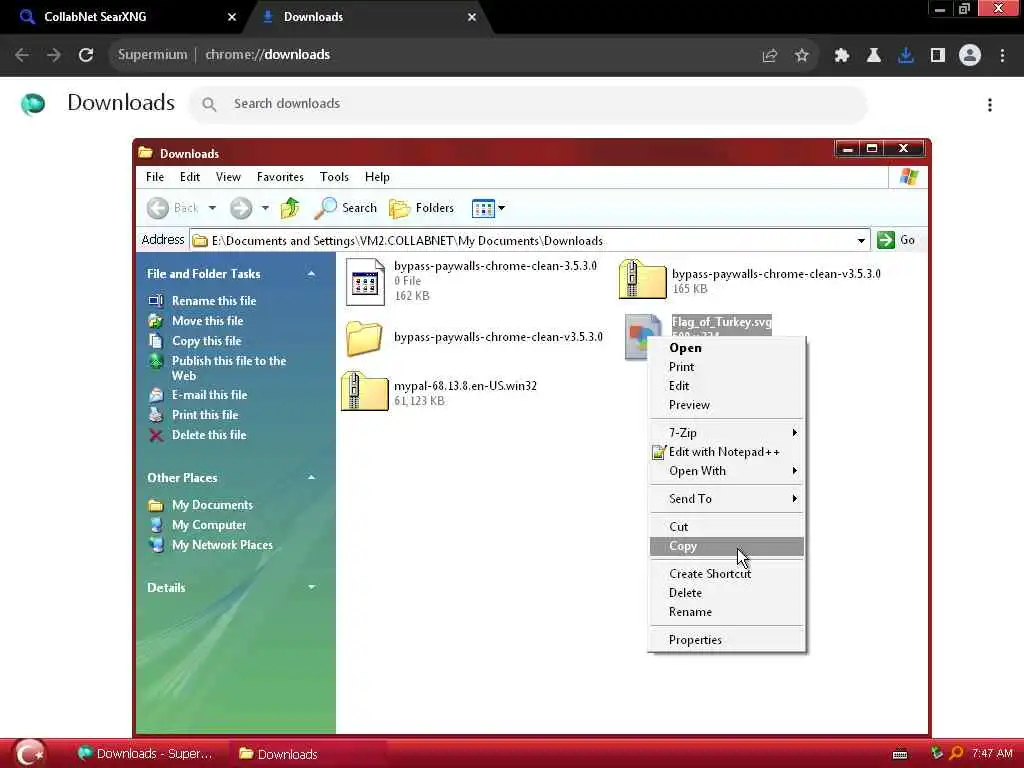Click the Flag_of_Turkey.svg file name
Viewport: 1024px width, 768px height.
tap(722, 322)
